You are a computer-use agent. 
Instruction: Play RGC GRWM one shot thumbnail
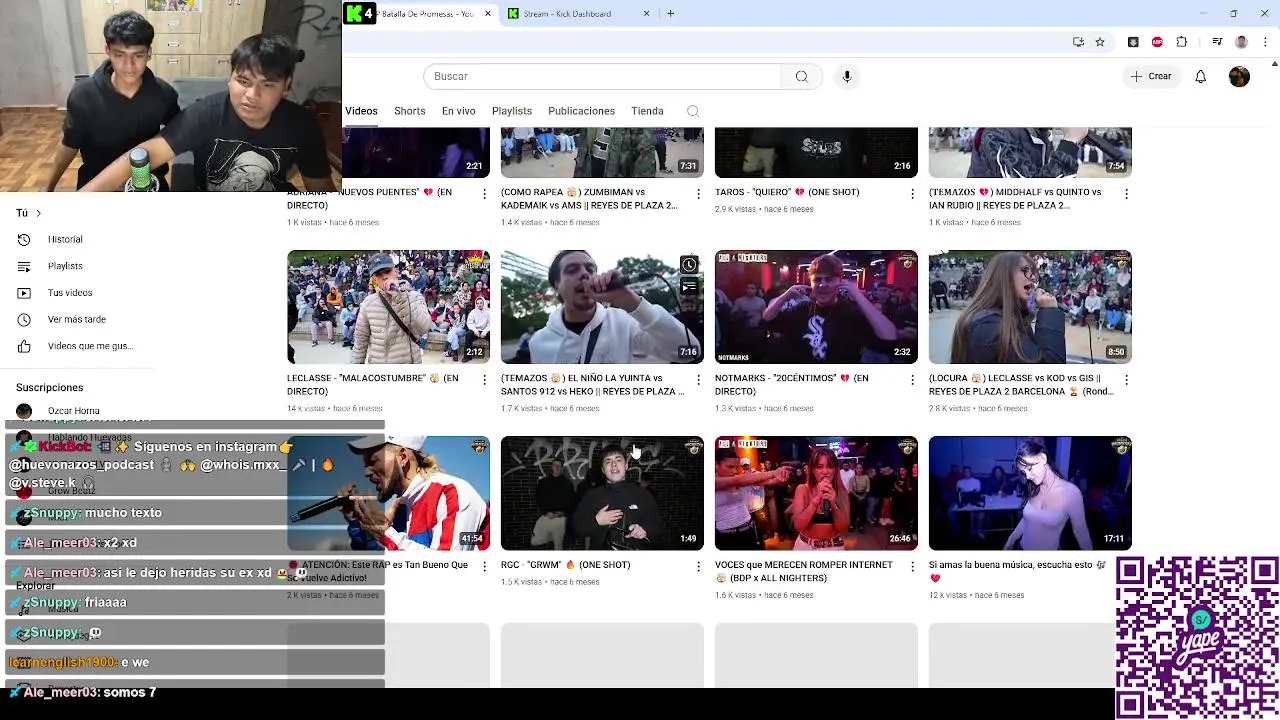[602, 493]
